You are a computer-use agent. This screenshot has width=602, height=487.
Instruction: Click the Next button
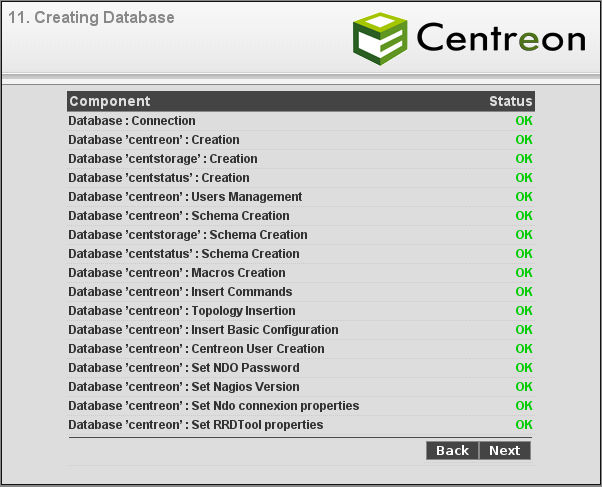(504, 451)
